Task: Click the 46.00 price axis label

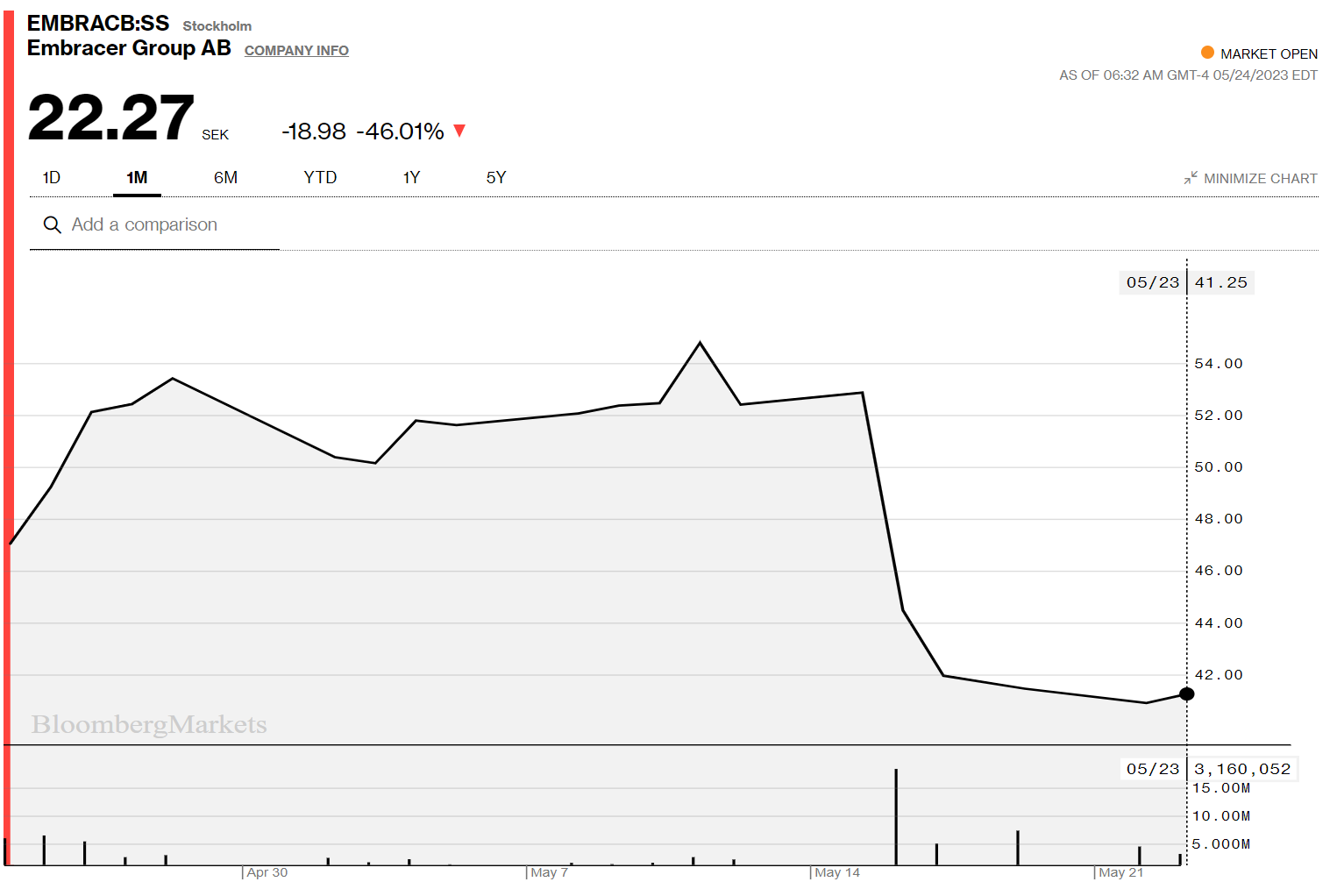Action: point(1219,571)
